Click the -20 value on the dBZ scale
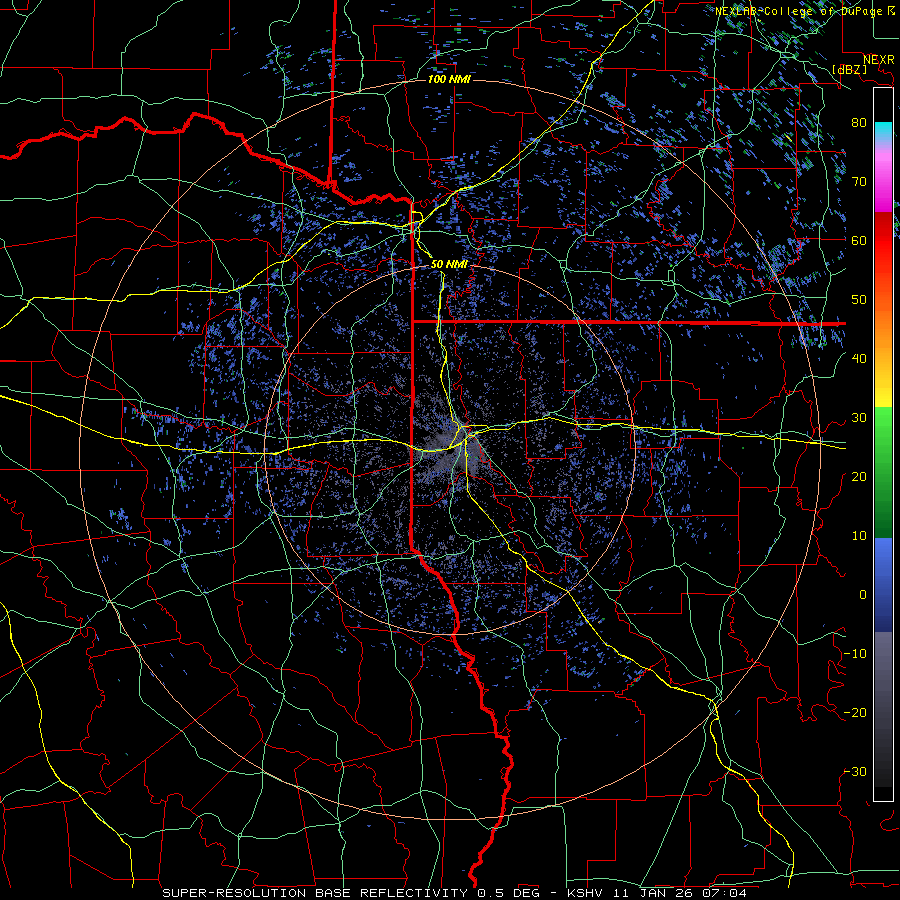The height and width of the screenshot is (900, 900). [x=855, y=713]
